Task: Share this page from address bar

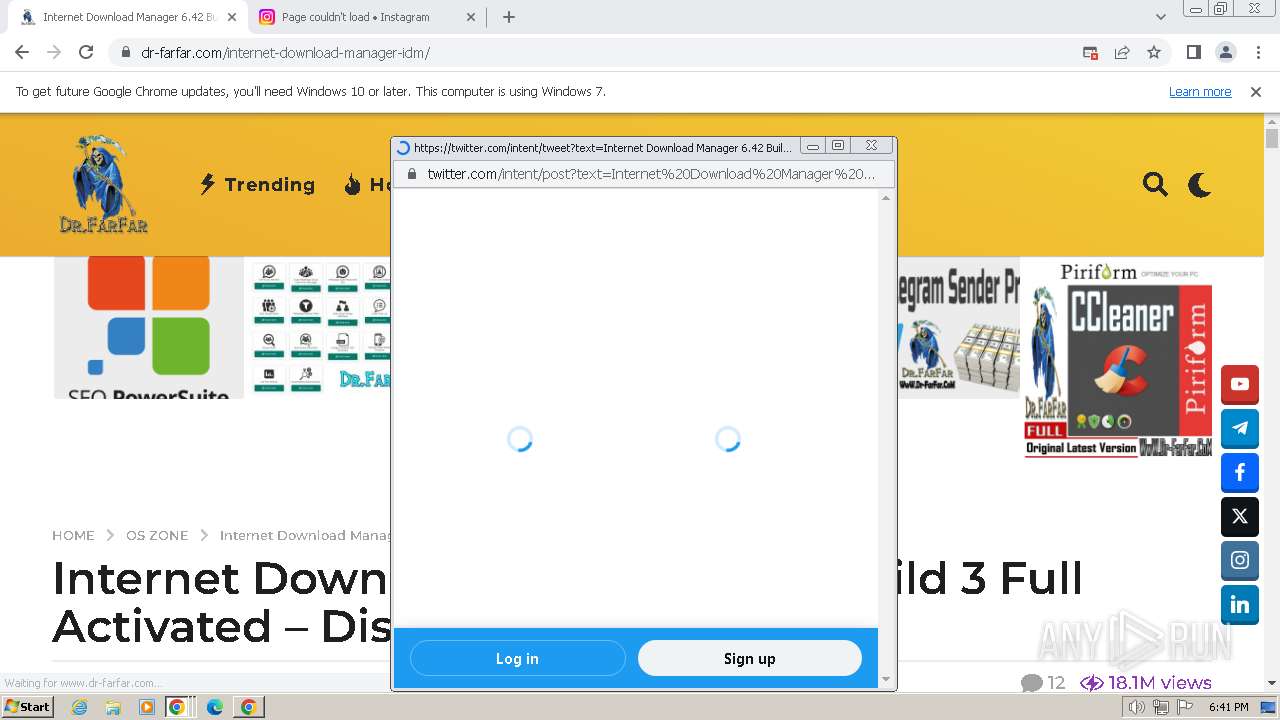Action: pos(1122,52)
